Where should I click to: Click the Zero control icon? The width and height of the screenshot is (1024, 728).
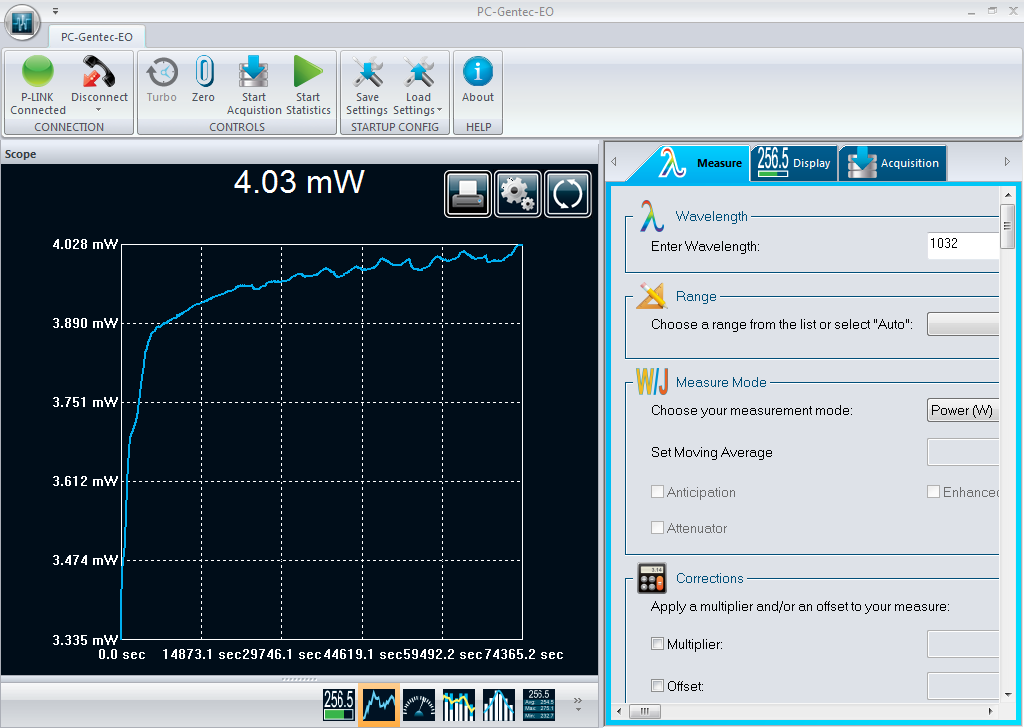pyautogui.click(x=203, y=74)
